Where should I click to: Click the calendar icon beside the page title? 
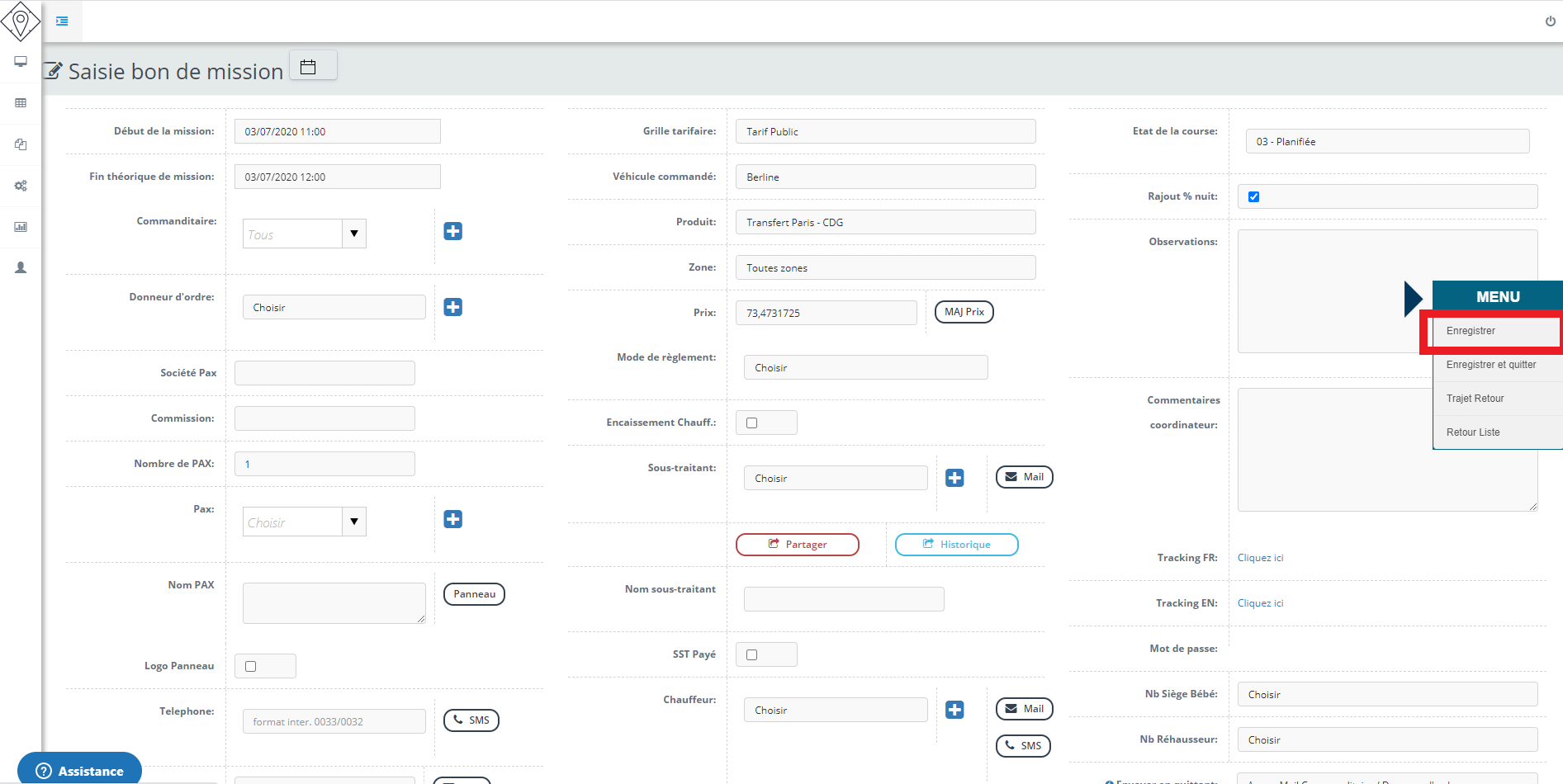pyautogui.click(x=308, y=67)
